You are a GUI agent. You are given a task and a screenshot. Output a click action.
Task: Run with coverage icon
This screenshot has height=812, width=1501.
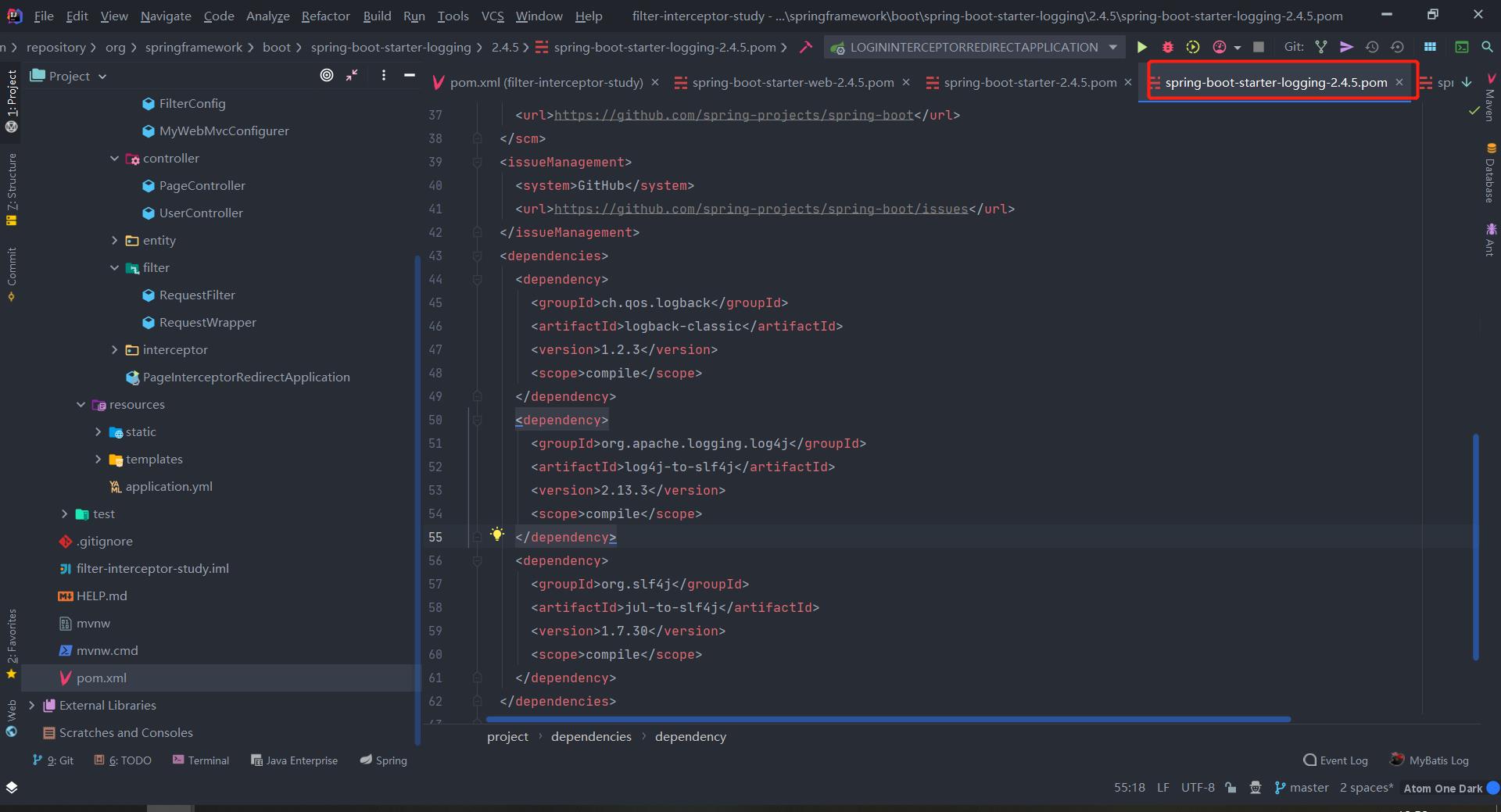tap(1193, 47)
